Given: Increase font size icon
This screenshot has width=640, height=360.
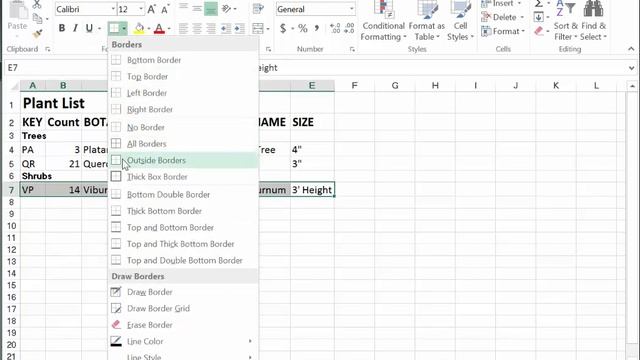Looking at the screenshot, I should [151, 9].
